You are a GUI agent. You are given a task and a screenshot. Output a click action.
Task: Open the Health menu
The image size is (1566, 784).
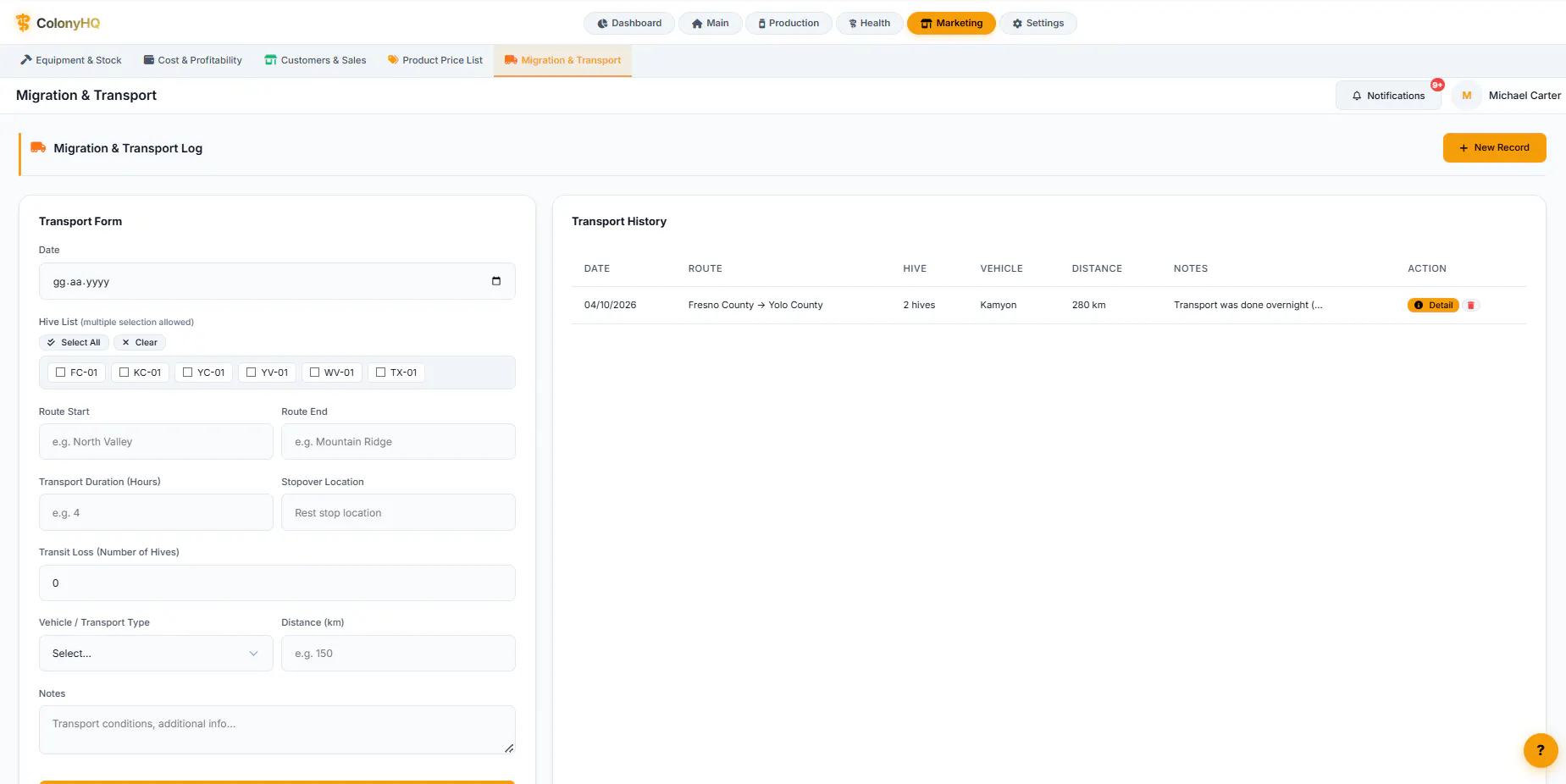[869, 23]
